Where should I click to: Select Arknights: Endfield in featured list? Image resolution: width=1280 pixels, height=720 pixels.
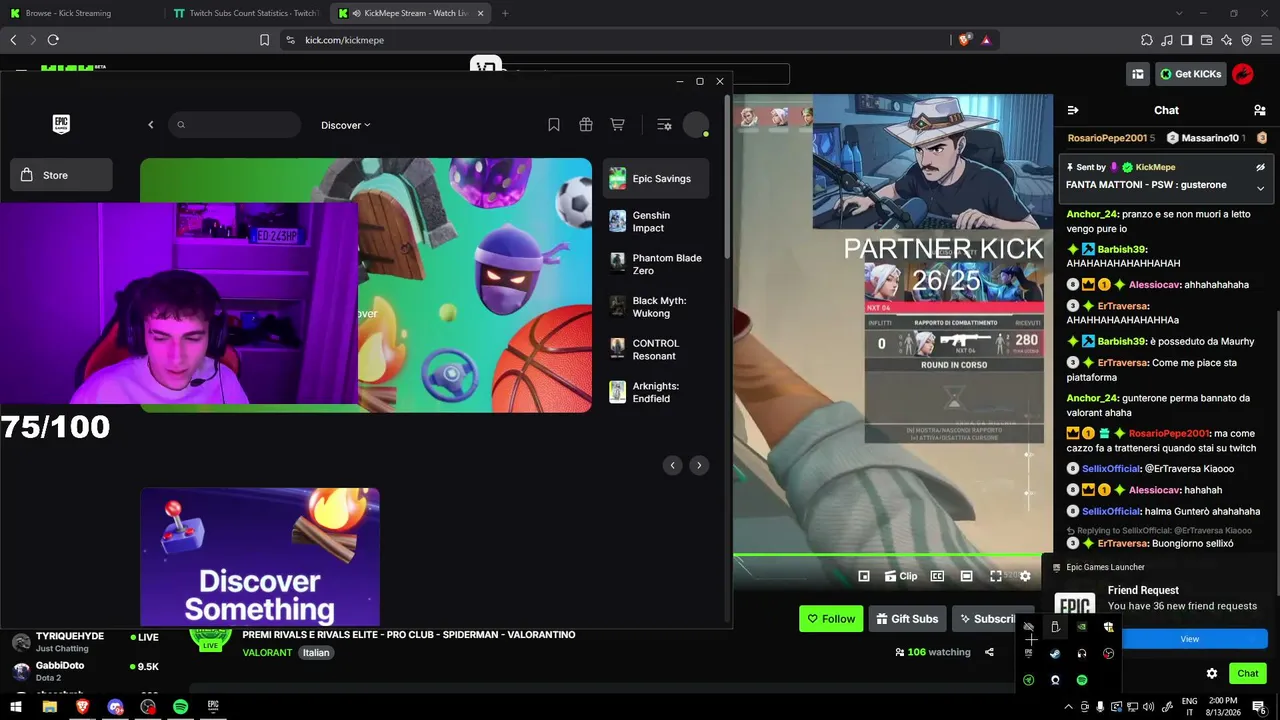(x=656, y=392)
